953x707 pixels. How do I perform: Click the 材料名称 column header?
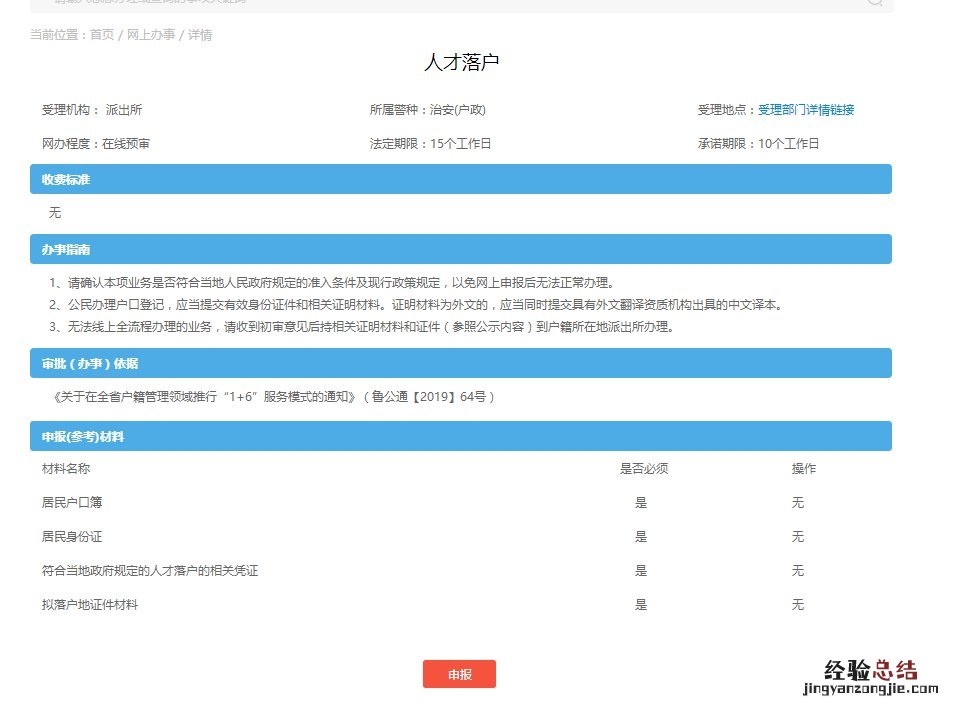pyautogui.click(x=66, y=469)
